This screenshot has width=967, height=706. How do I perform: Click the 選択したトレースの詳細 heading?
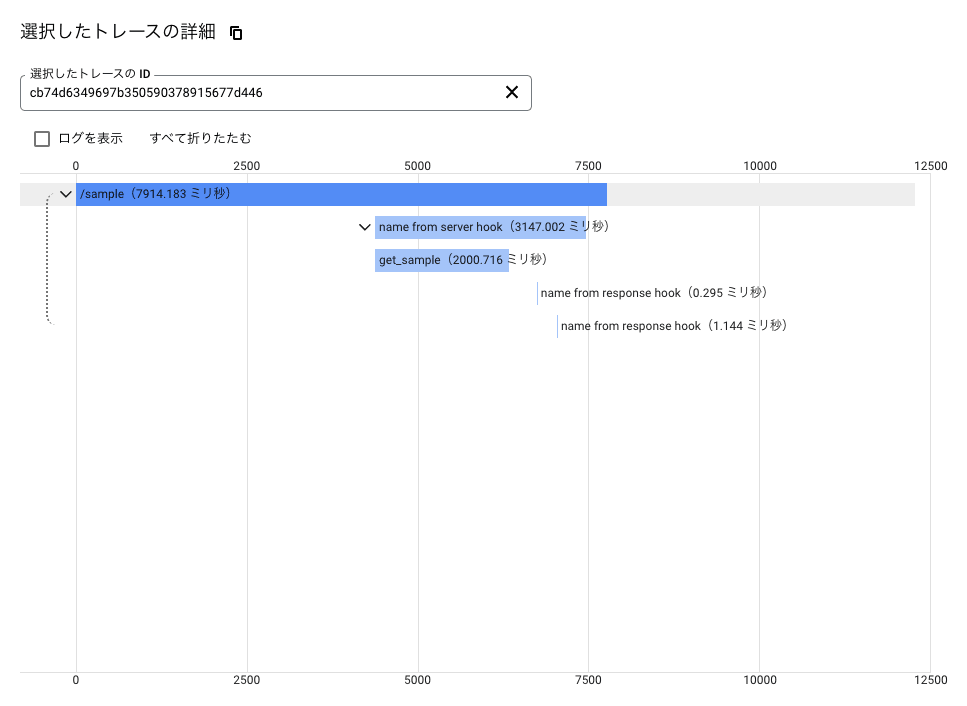pos(118,31)
